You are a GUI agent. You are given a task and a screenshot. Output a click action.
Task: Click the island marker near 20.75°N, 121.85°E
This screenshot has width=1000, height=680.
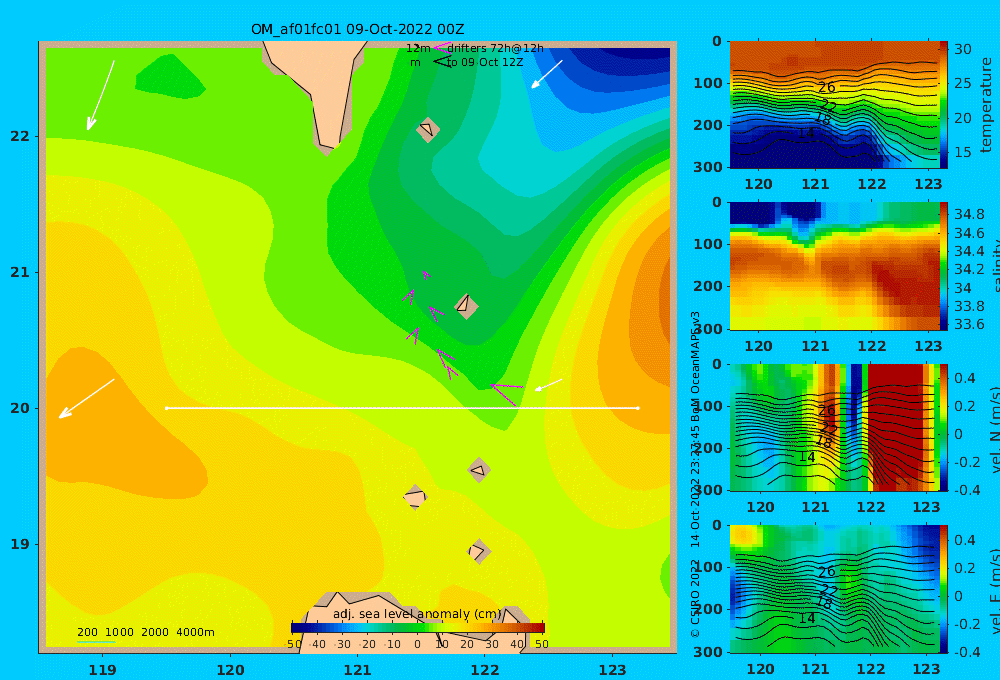coord(466,306)
